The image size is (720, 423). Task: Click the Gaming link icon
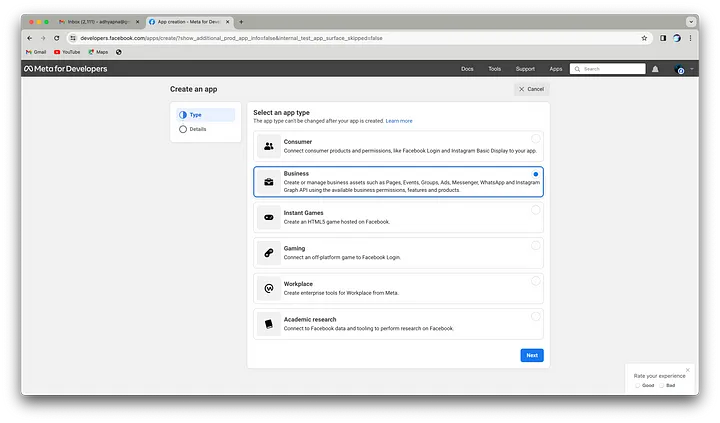coord(269,253)
